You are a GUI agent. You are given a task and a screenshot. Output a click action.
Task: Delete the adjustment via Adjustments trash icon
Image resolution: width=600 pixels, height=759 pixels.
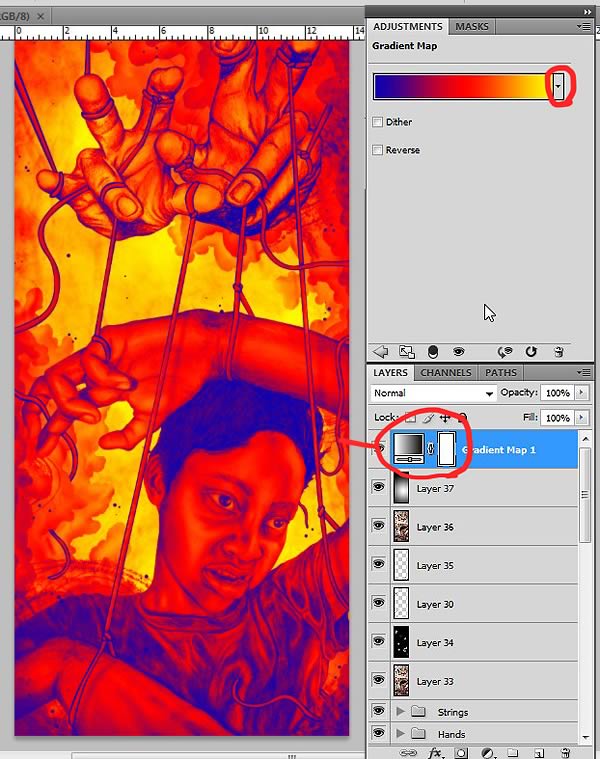[x=558, y=352]
